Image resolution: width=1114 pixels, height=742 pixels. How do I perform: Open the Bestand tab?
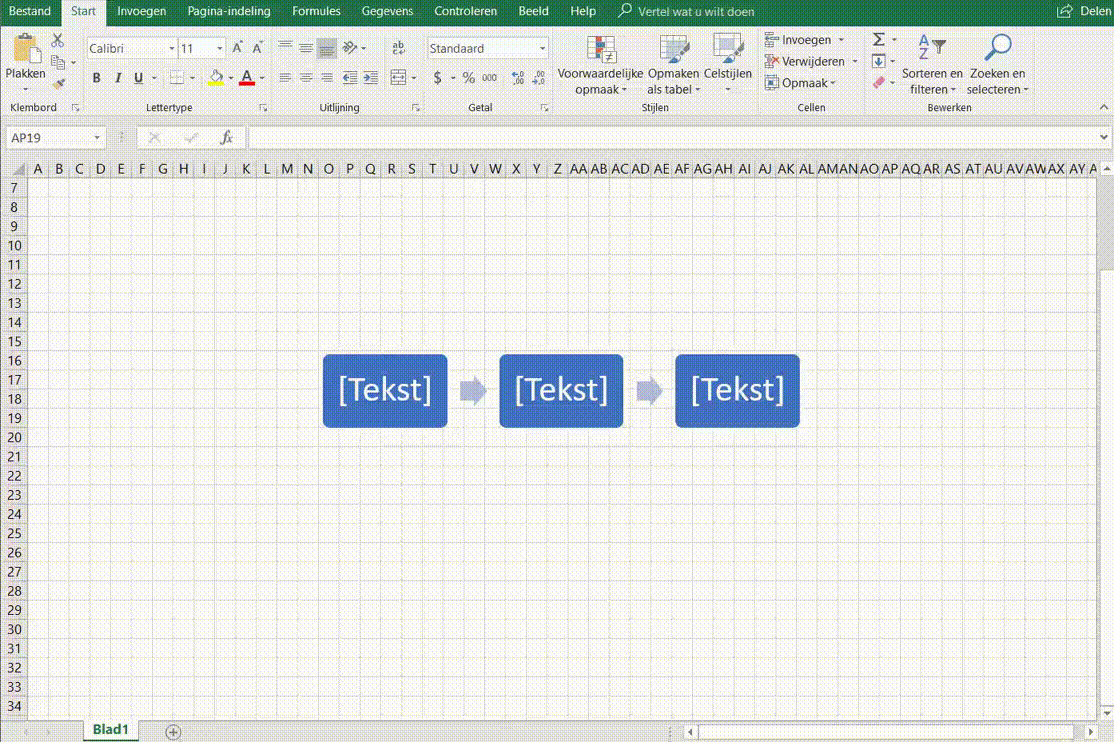tap(30, 11)
